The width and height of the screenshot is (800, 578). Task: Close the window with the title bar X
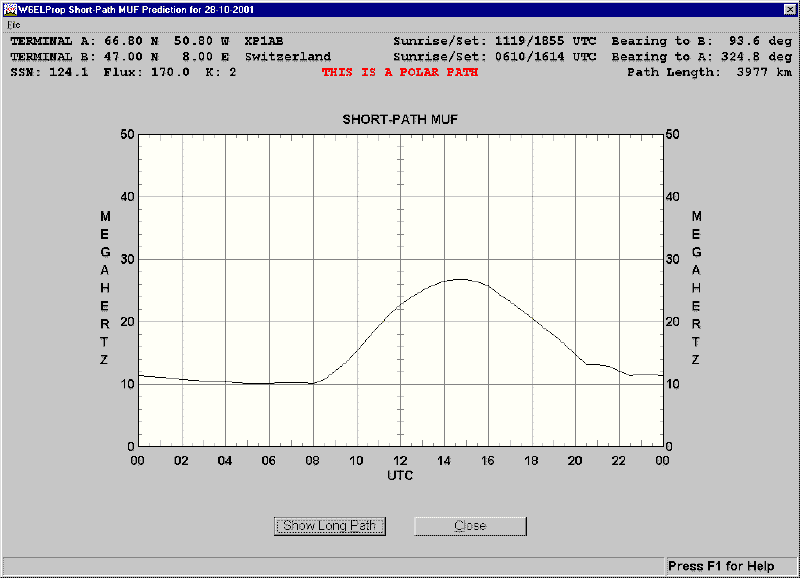(x=789, y=9)
